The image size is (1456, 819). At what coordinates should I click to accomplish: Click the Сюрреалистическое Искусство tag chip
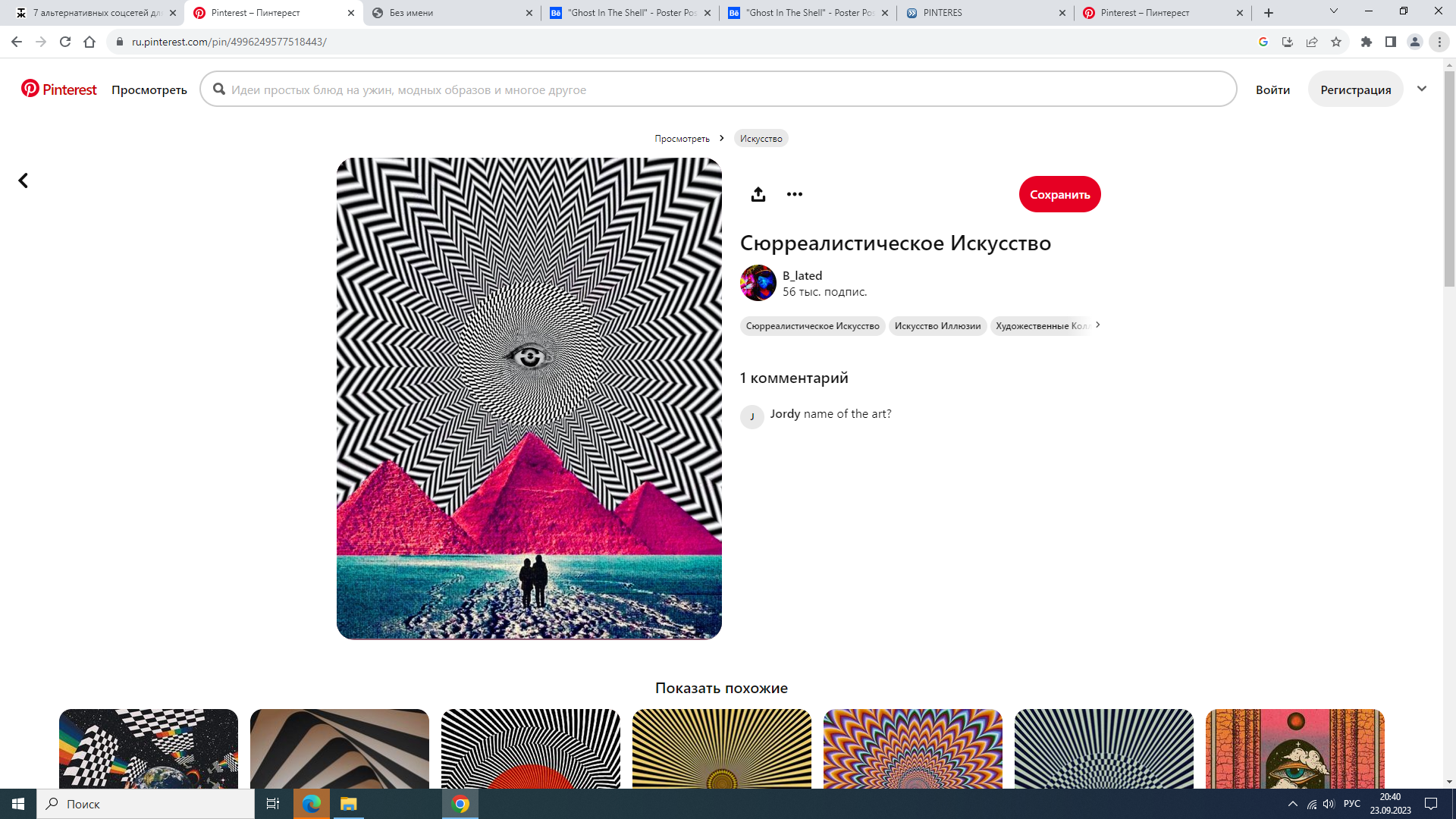812,326
